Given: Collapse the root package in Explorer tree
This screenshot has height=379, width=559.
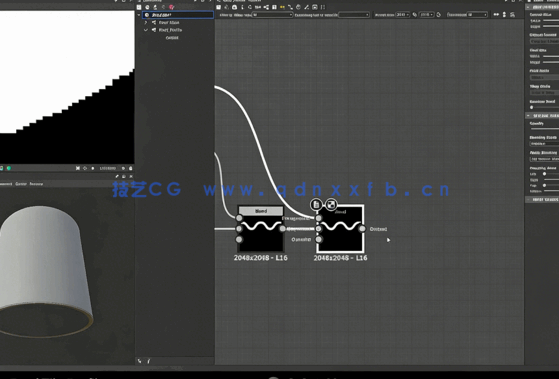Looking at the screenshot, I should (139, 15).
